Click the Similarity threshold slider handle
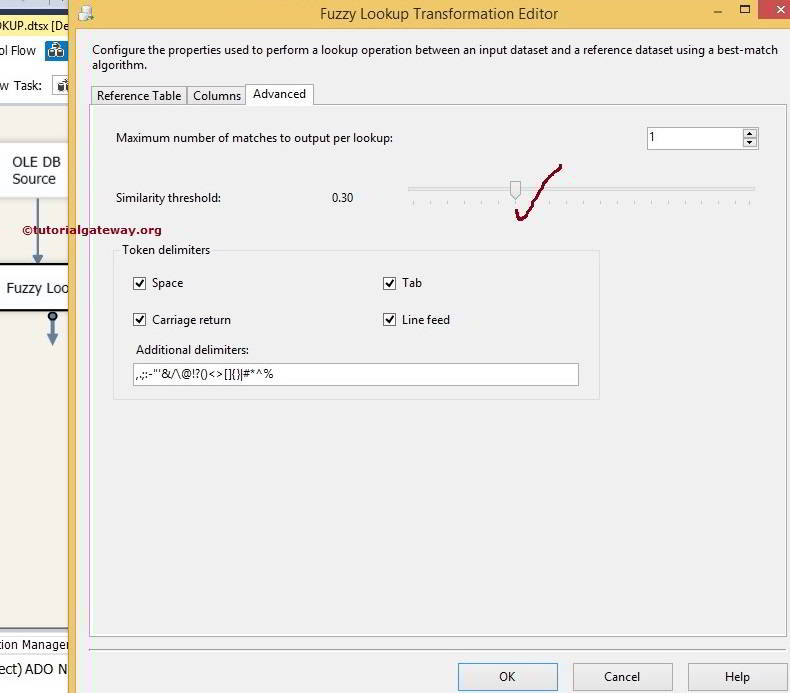The width and height of the screenshot is (790, 693). tap(515, 190)
